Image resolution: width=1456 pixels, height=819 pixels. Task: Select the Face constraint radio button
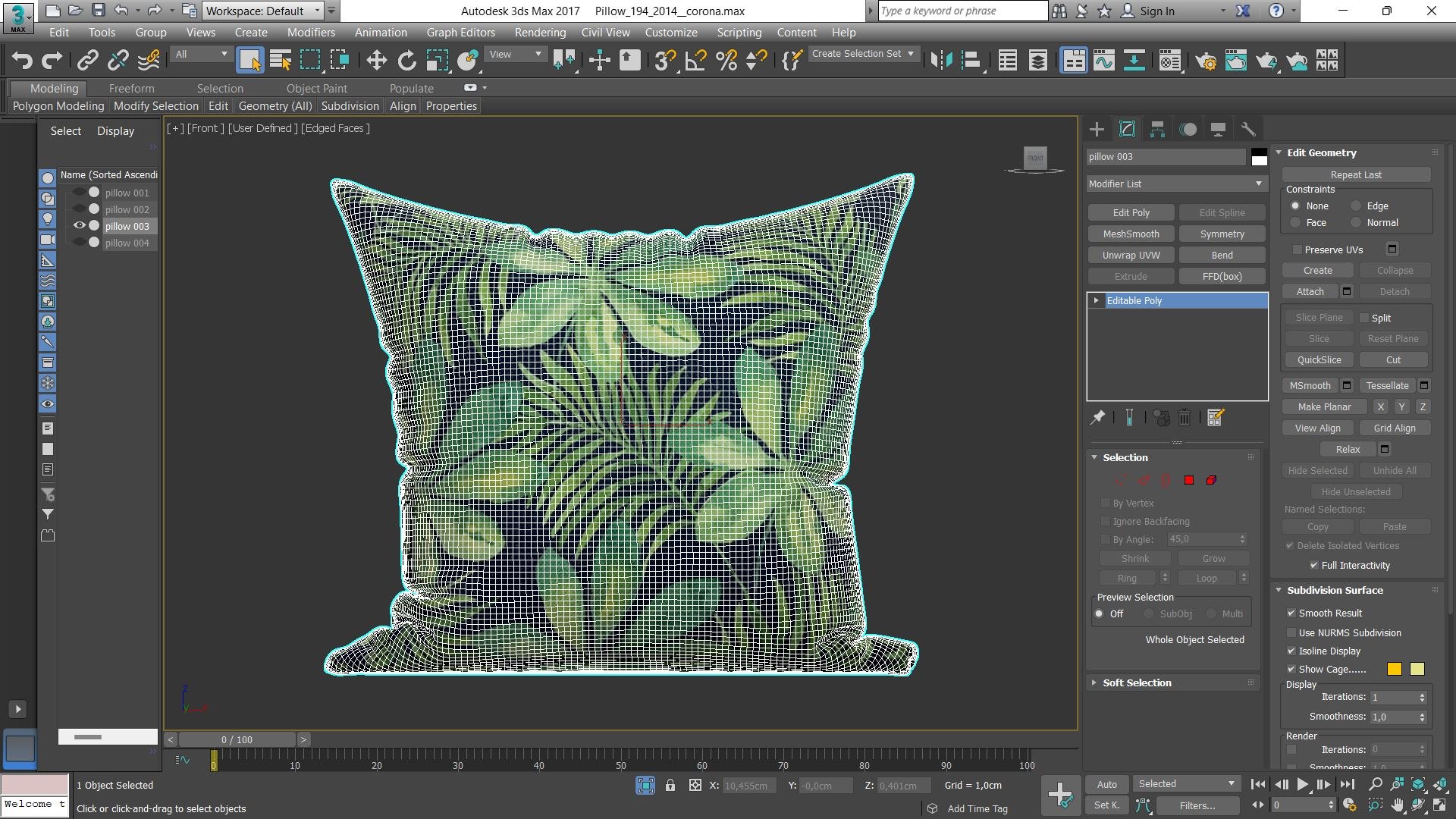click(1295, 222)
